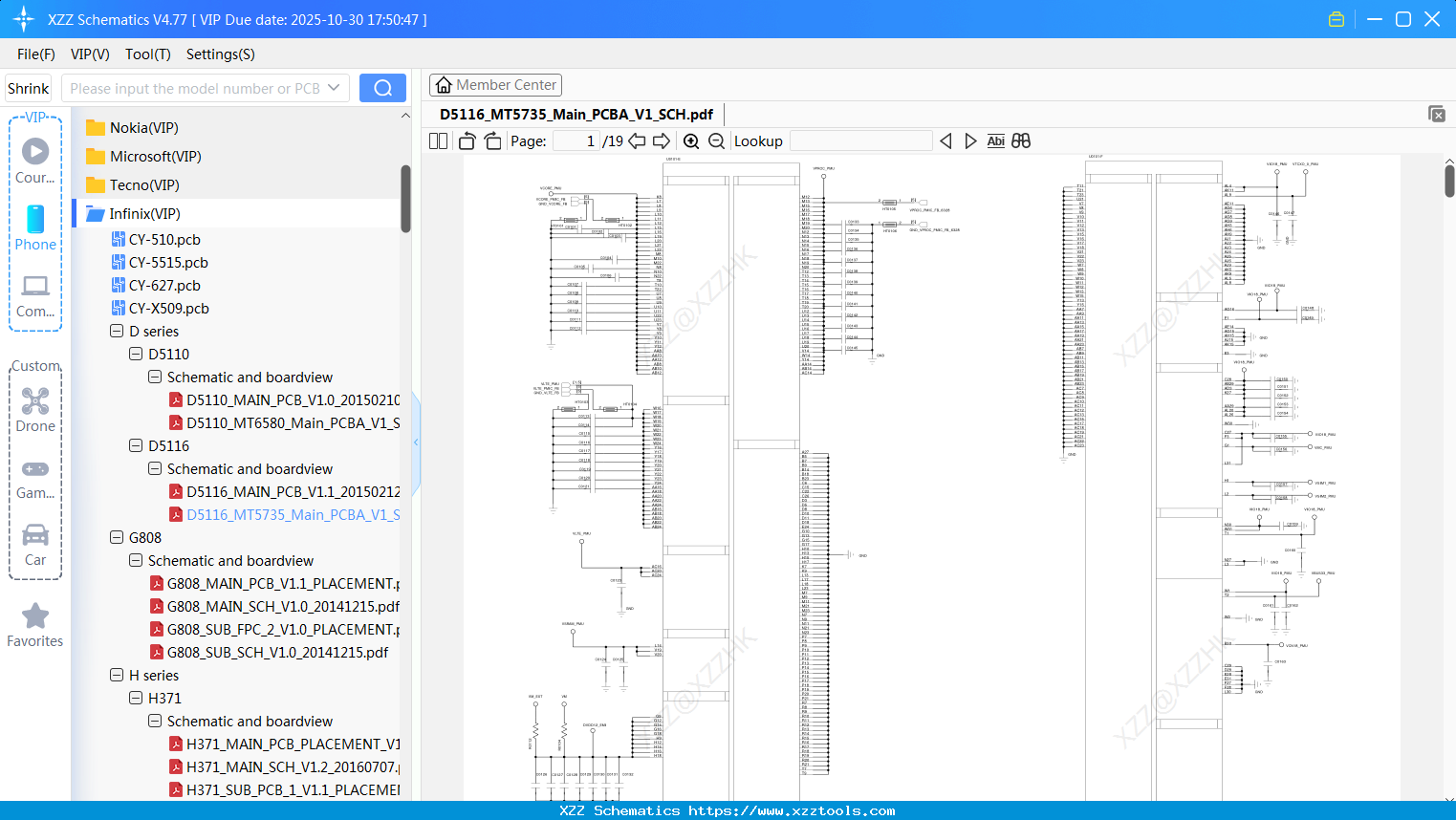The image size is (1456, 820).
Task: Collapse Schematic and boardview under D5110
Action: click(155, 378)
